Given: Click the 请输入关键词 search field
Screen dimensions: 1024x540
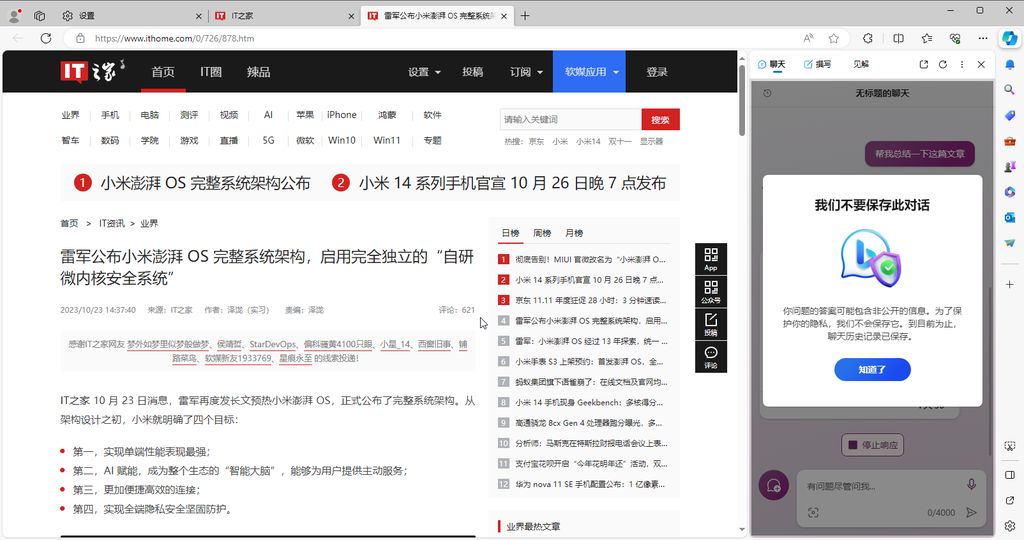Looking at the screenshot, I should (x=571, y=119).
